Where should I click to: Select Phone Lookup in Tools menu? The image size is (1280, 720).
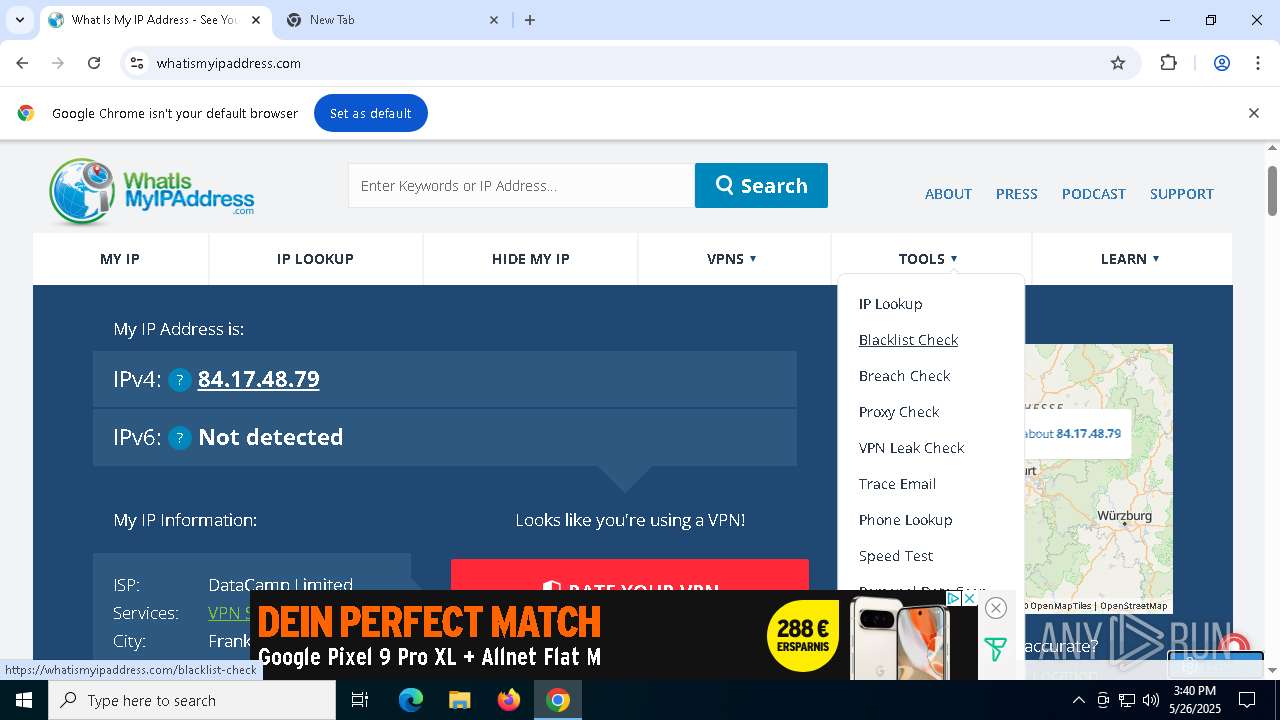[x=905, y=520]
